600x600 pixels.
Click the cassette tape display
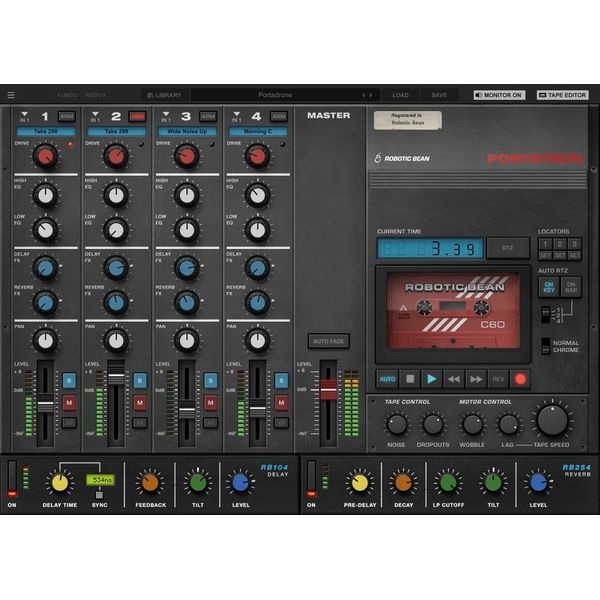point(453,311)
